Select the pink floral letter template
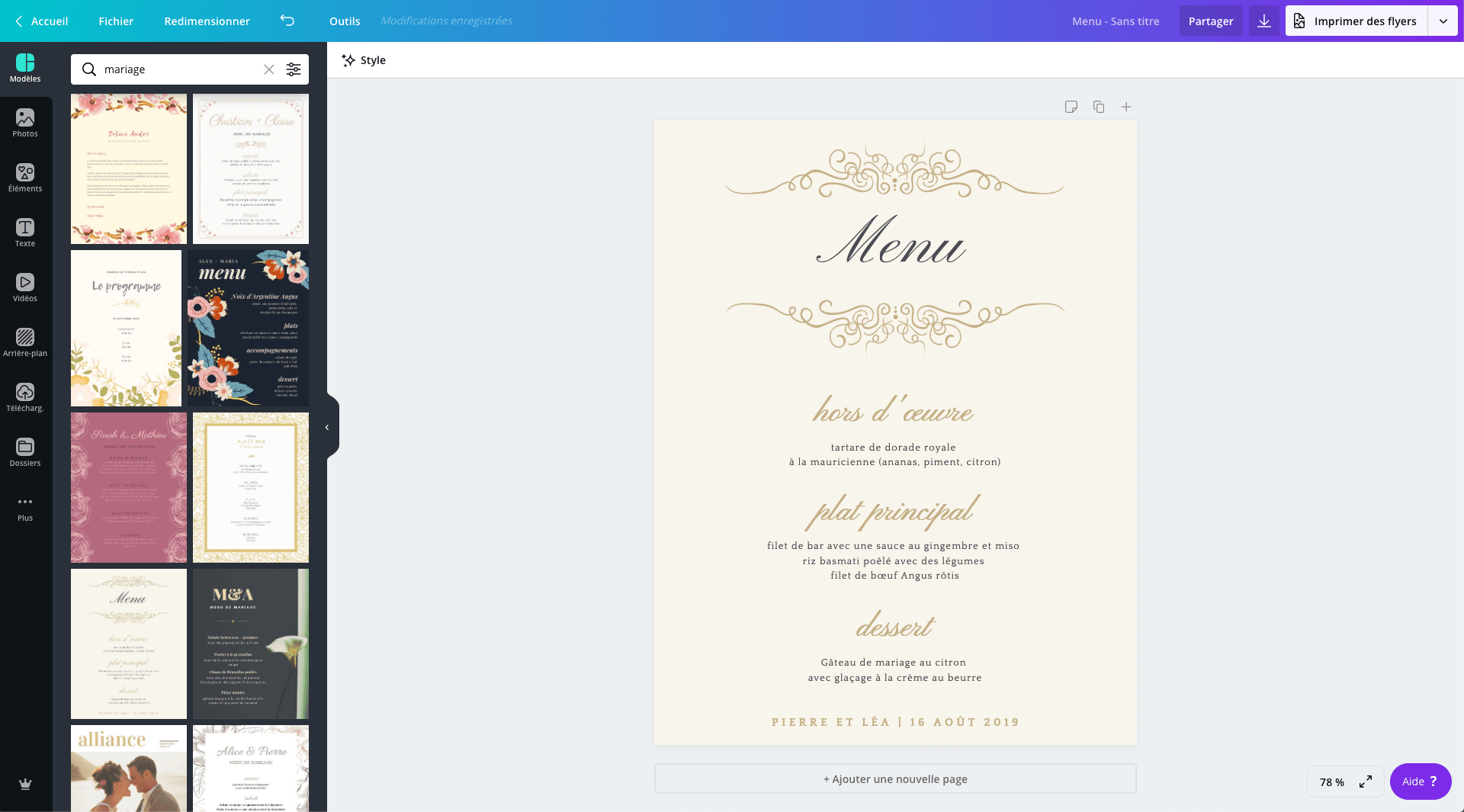 coord(129,168)
